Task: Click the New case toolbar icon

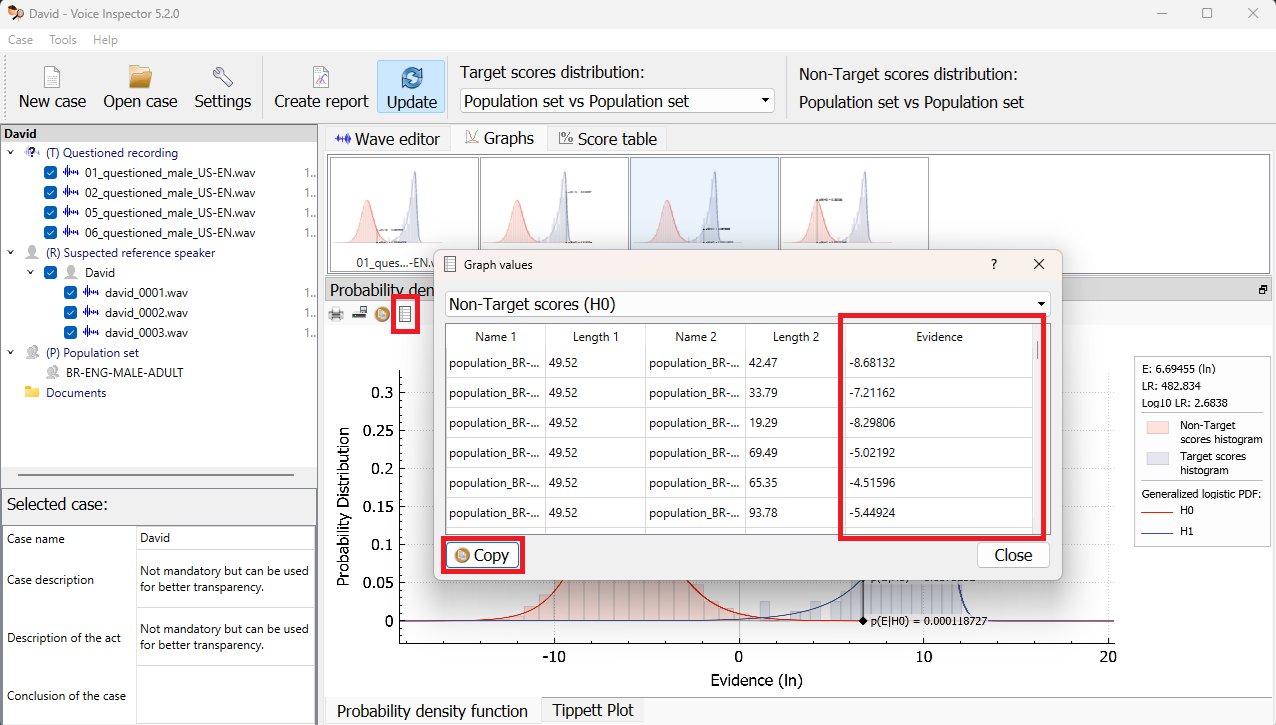Action: click(52, 87)
